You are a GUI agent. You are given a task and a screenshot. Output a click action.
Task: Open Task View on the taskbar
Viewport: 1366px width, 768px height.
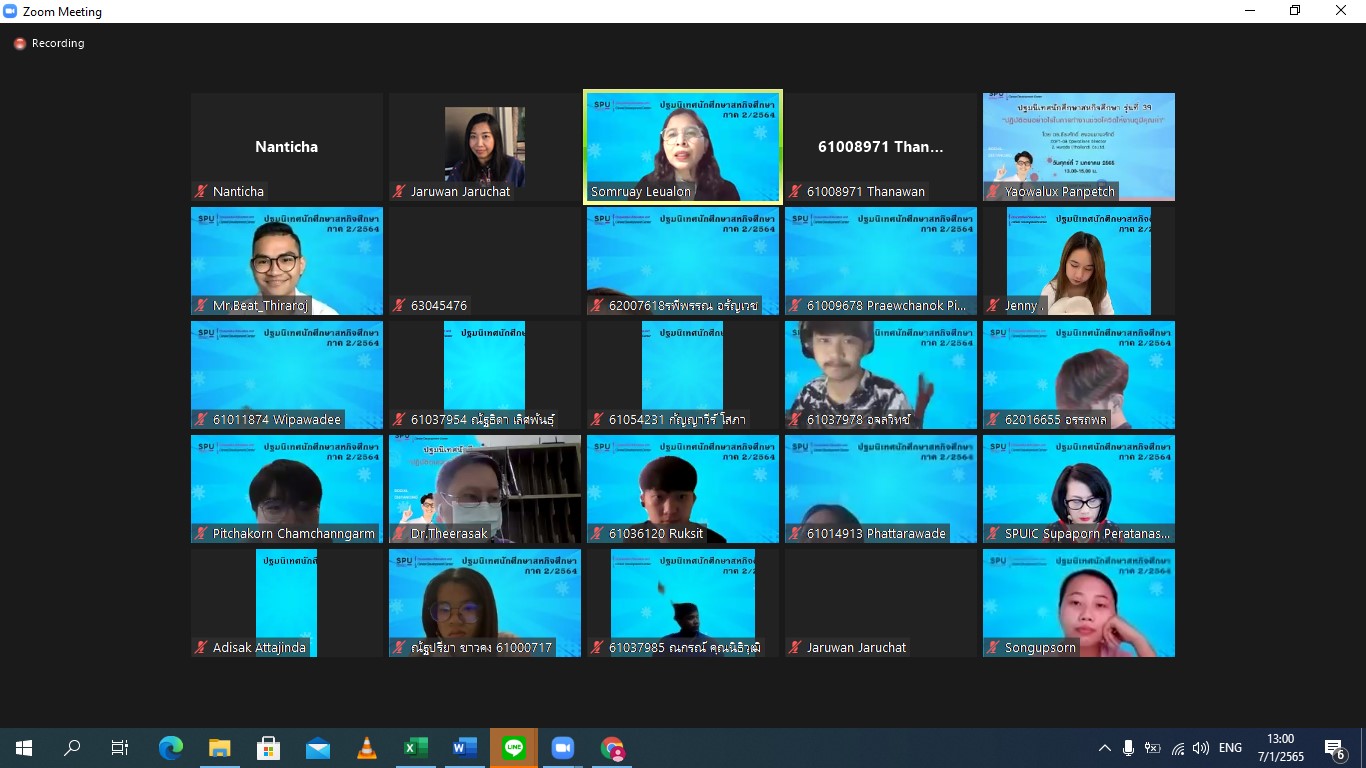120,748
